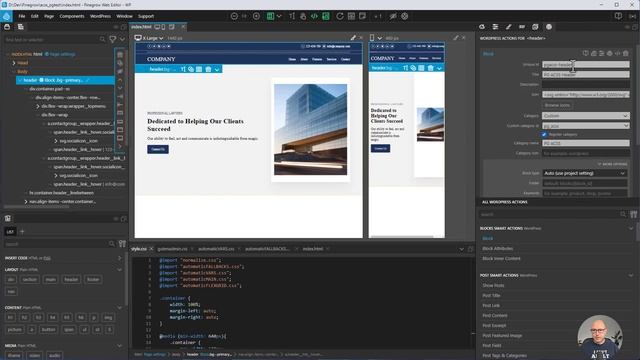Open the automaticVARS.css code tab

pyautogui.click(x=216, y=249)
